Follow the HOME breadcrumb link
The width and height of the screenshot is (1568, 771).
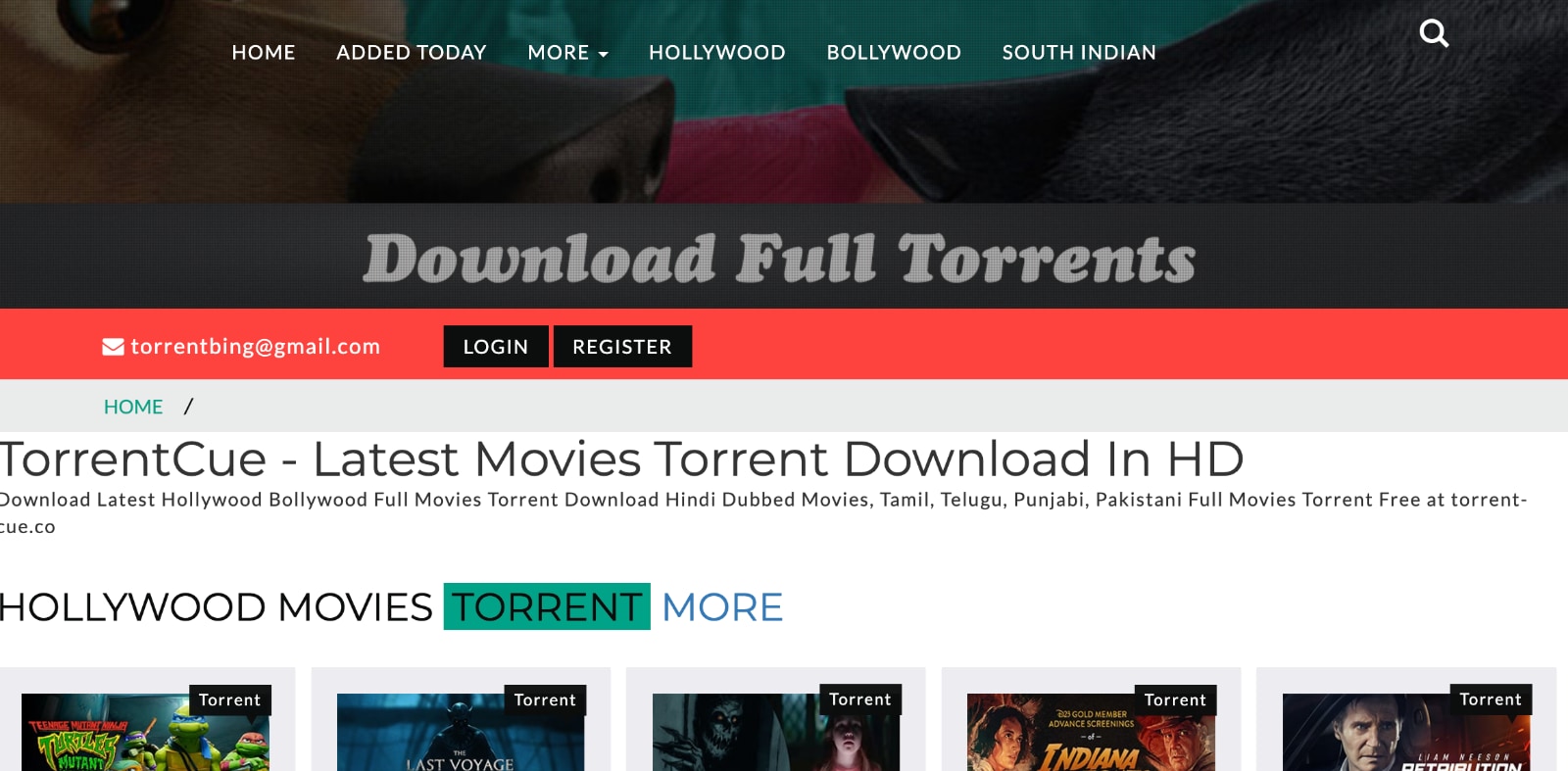point(133,407)
